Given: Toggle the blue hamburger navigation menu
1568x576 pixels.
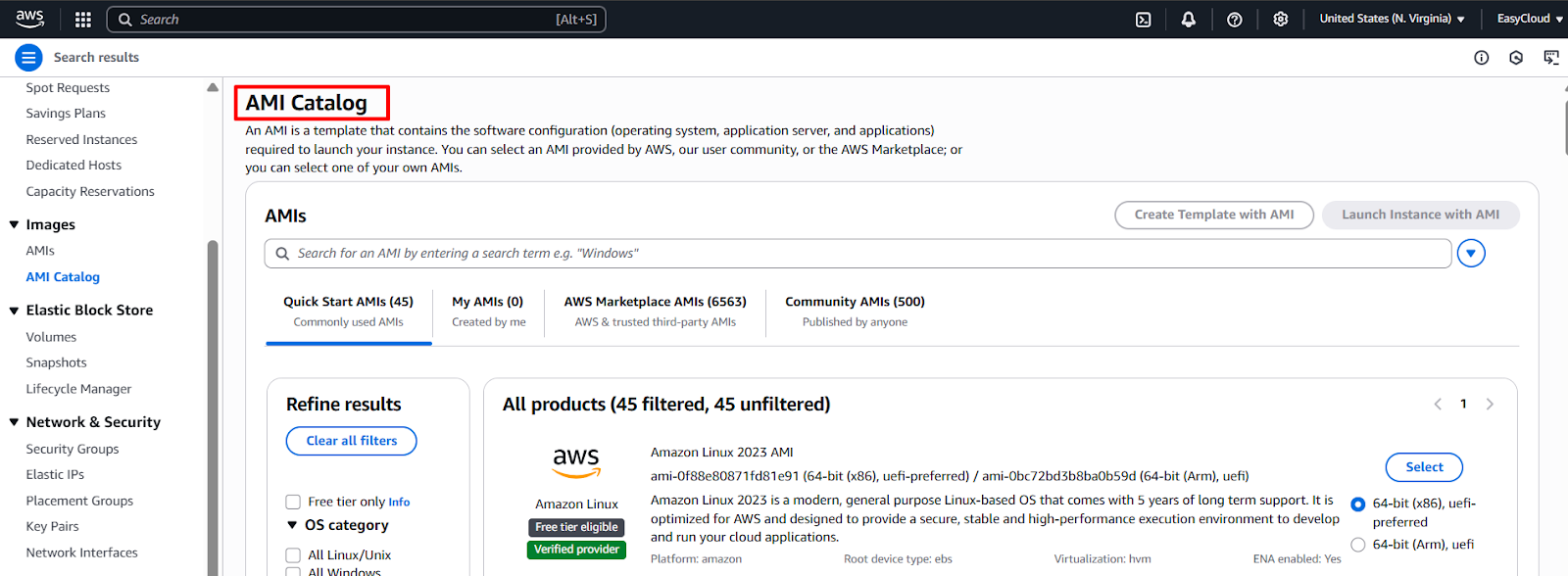Looking at the screenshot, I should (29, 58).
